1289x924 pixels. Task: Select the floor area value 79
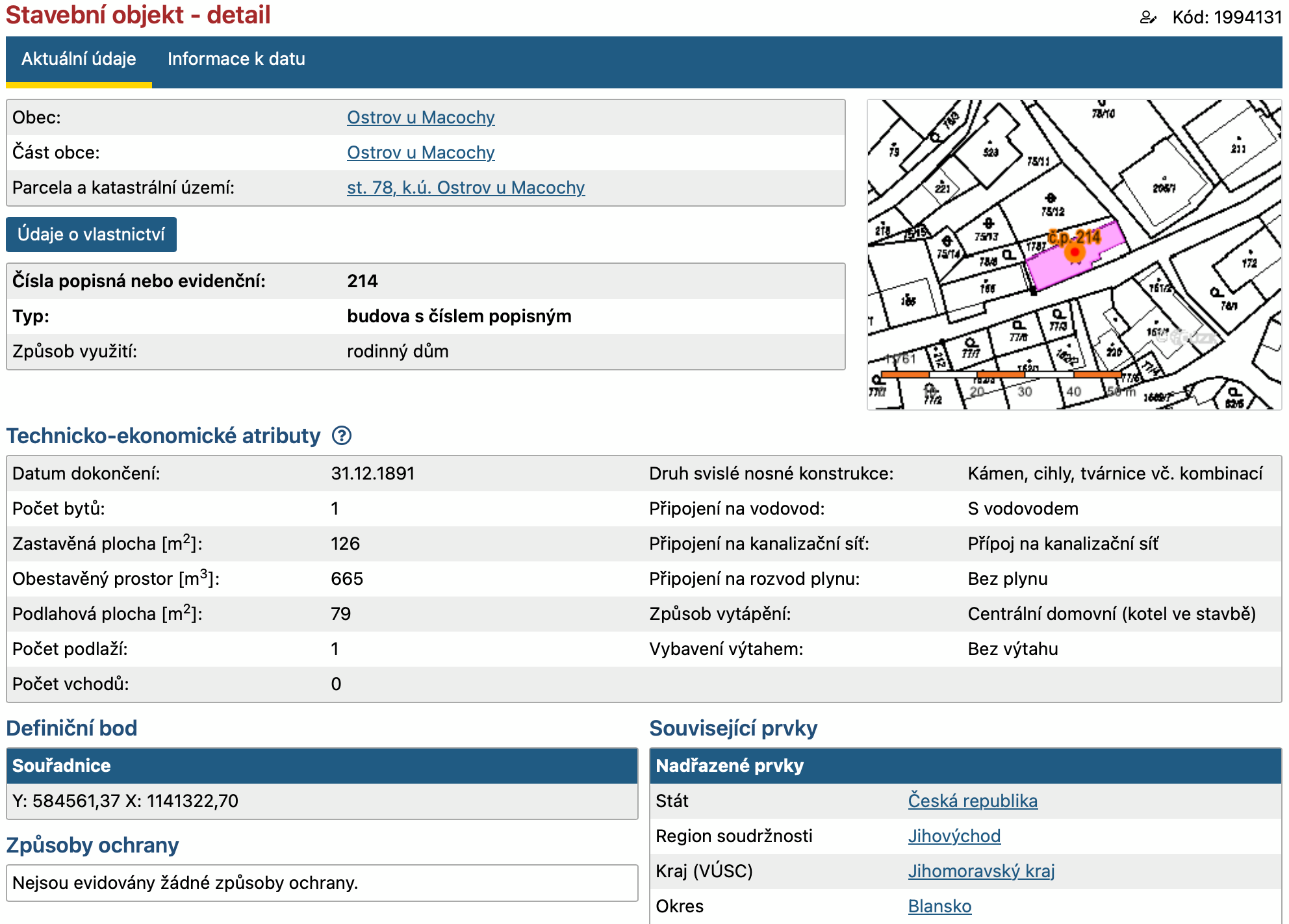pos(341,614)
